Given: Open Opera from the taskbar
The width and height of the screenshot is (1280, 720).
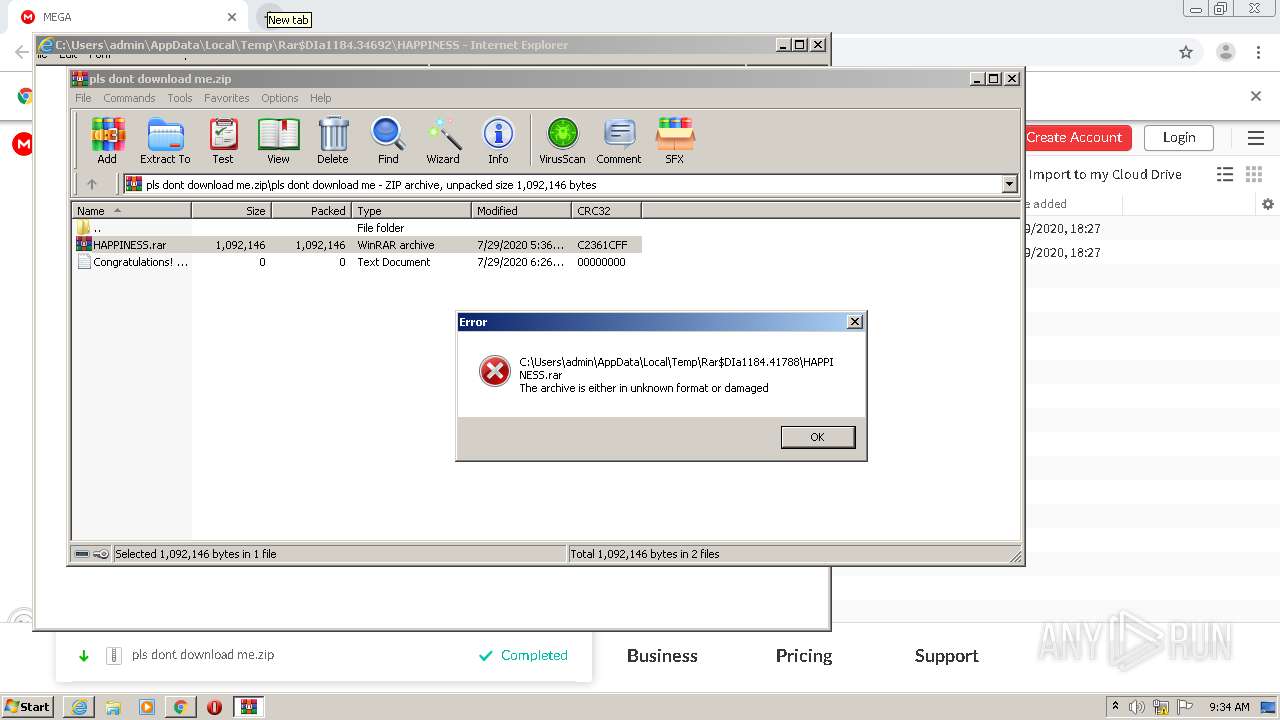Looking at the screenshot, I should click(214, 707).
